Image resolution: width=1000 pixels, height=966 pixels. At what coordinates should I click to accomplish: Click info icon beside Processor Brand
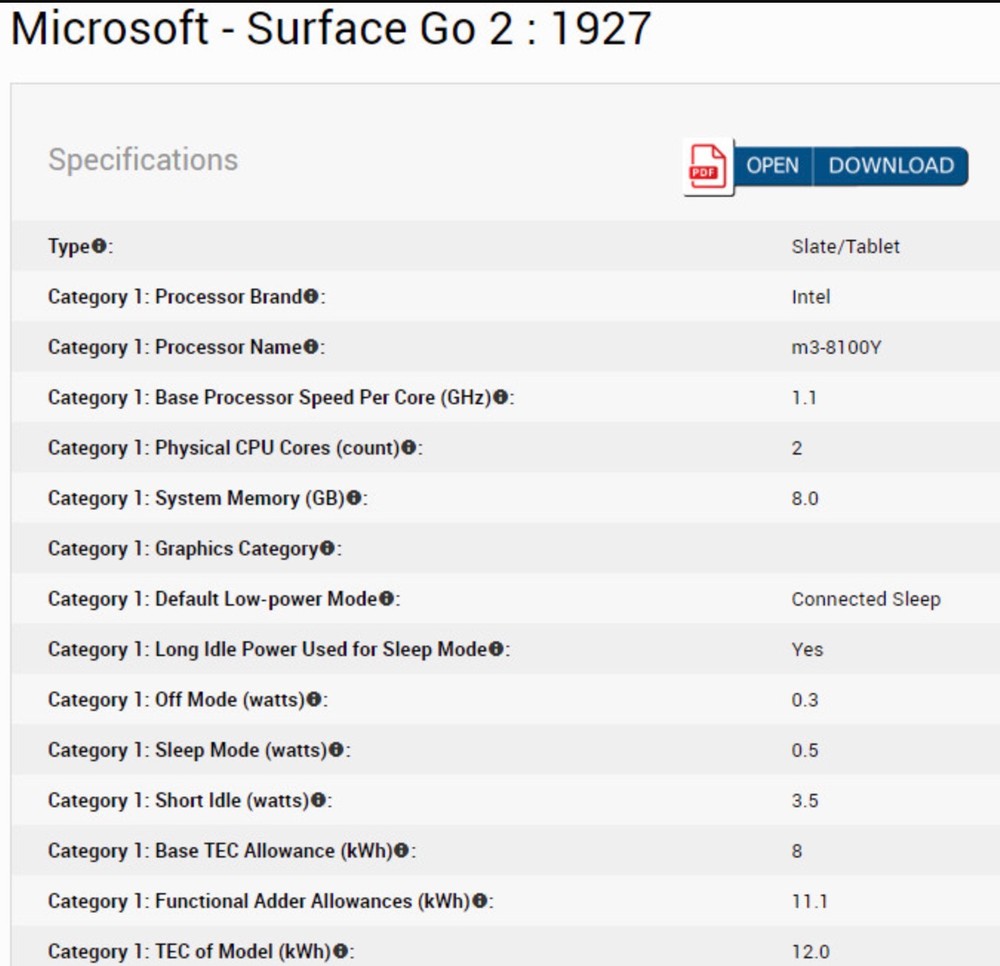click(x=311, y=296)
